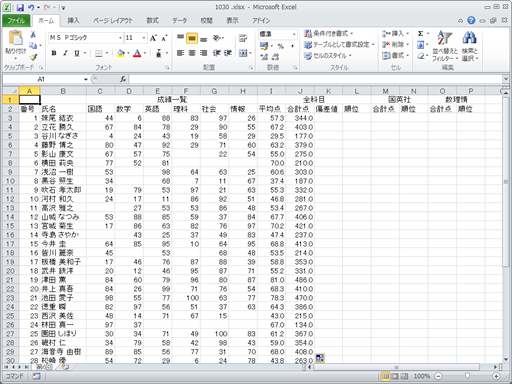Switch to the データ ribbon tab
Viewport: 512px width, 384px height.
pyautogui.click(x=179, y=21)
